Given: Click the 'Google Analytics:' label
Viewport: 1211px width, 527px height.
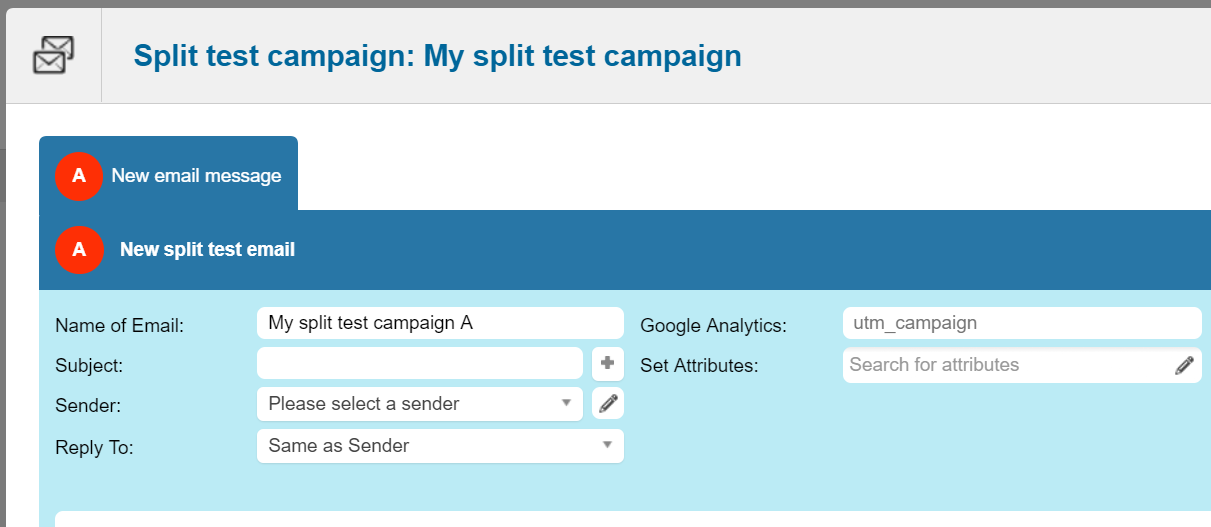Looking at the screenshot, I should (x=713, y=325).
